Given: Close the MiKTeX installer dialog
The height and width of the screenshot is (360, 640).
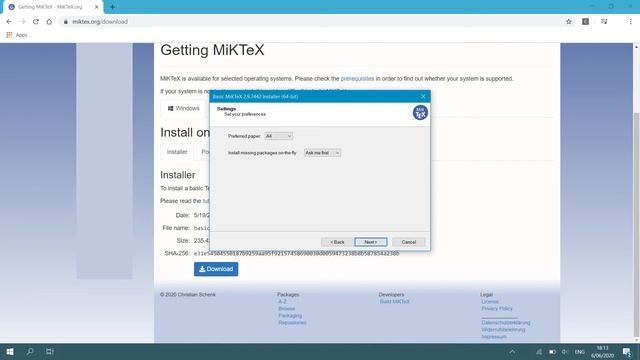Looking at the screenshot, I should tap(423, 96).
